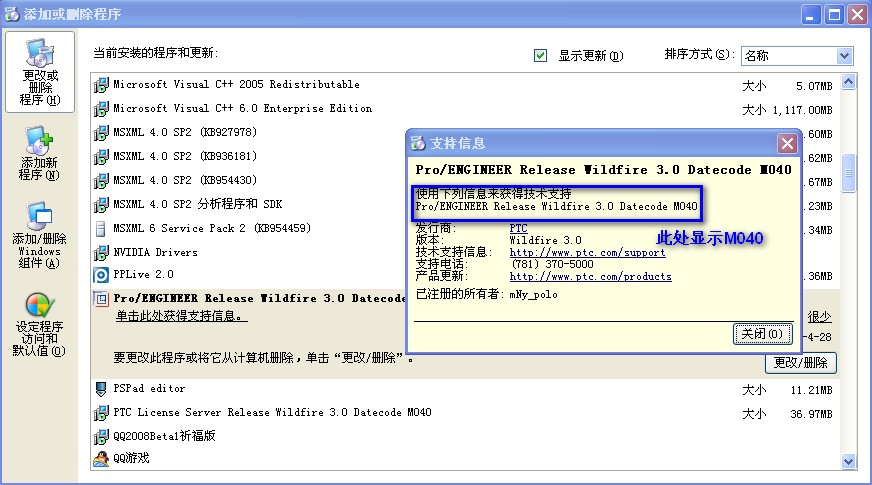Image resolution: width=872 pixels, height=485 pixels.
Task: Click the 很少 usage link
Action: pos(819,317)
